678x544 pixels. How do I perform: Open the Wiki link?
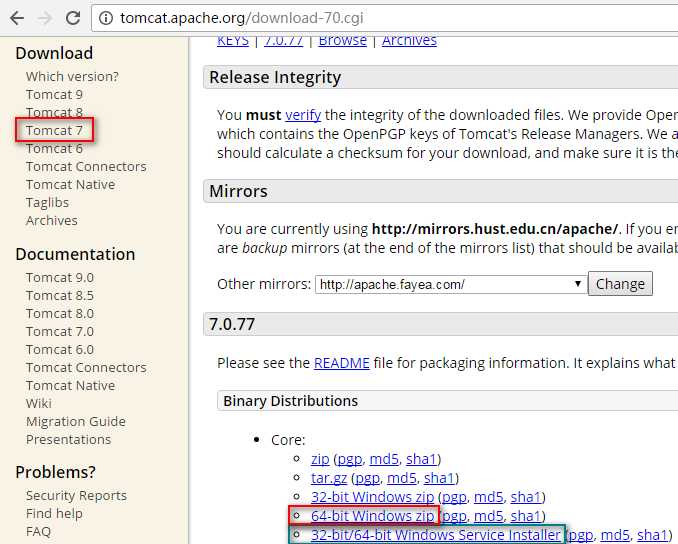tap(38, 403)
